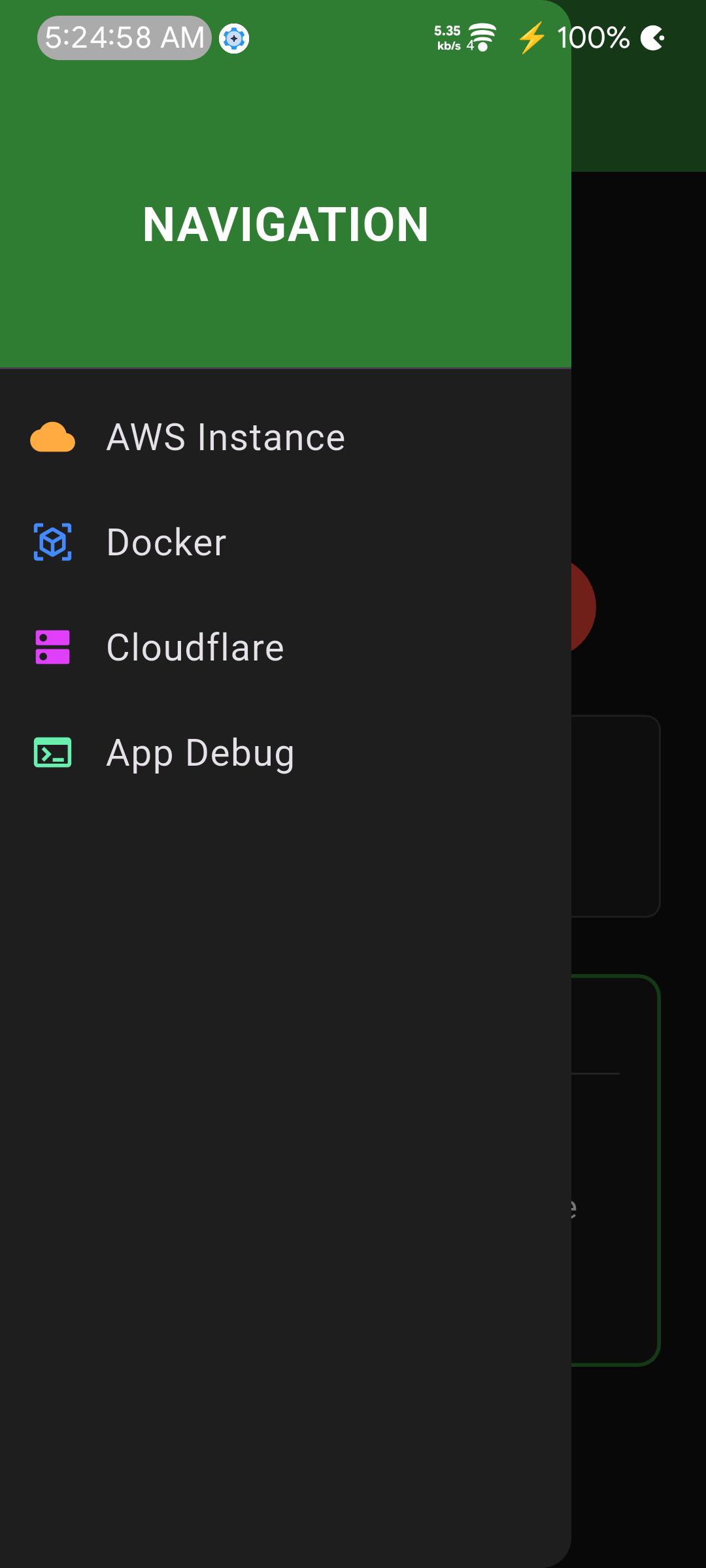Tap the settings gear beside the clock
Image resolution: width=706 pixels, height=1568 pixels.
[x=234, y=38]
